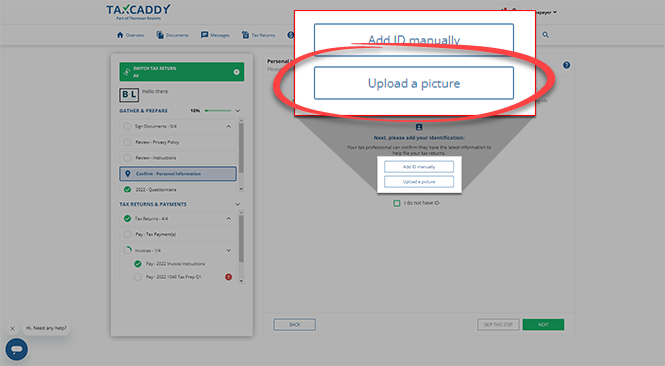Open the Switch Tax Return selector
The image size is (665, 366).
point(182,72)
